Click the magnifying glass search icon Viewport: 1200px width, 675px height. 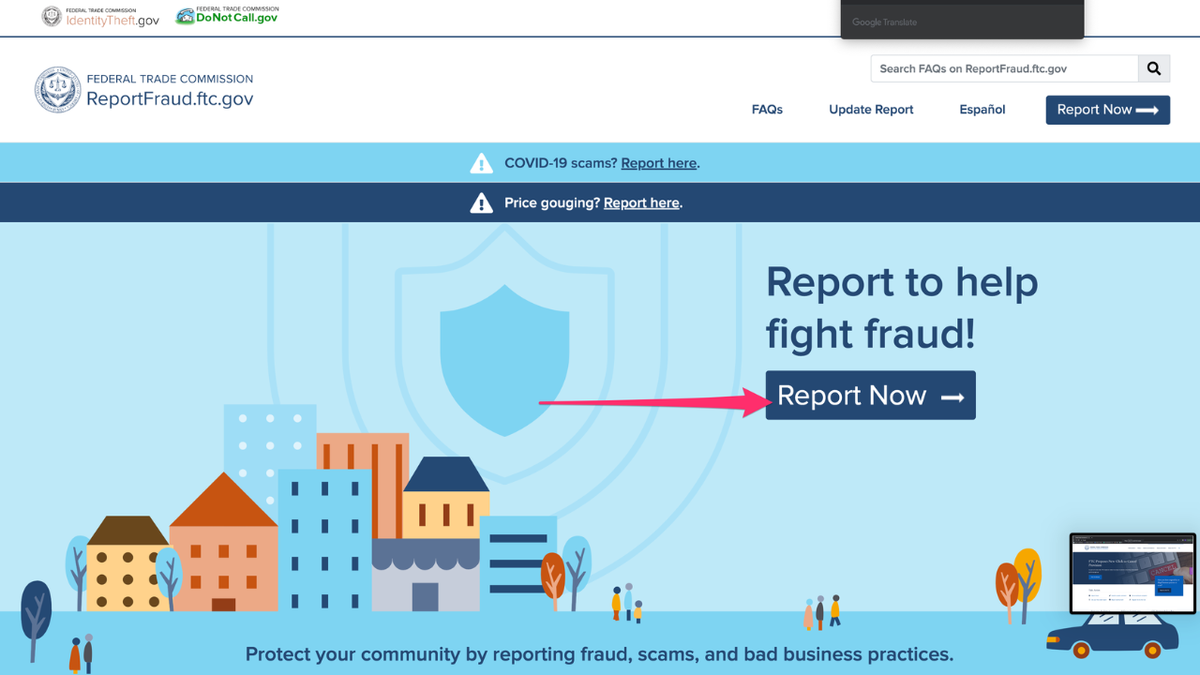point(1153,69)
